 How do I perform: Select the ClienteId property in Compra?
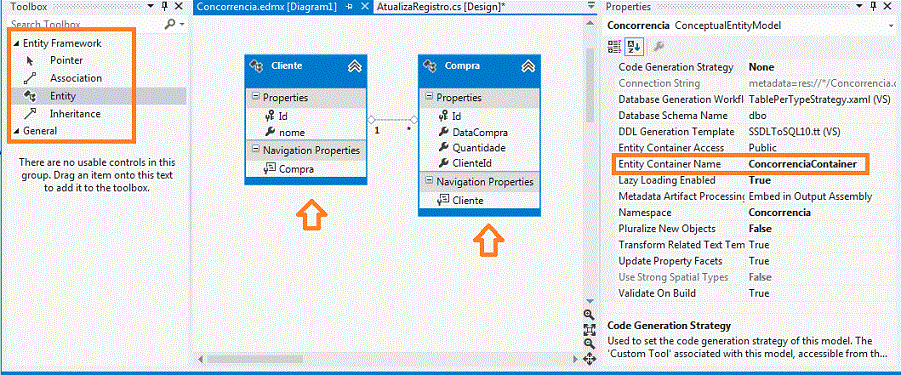[x=472, y=163]
